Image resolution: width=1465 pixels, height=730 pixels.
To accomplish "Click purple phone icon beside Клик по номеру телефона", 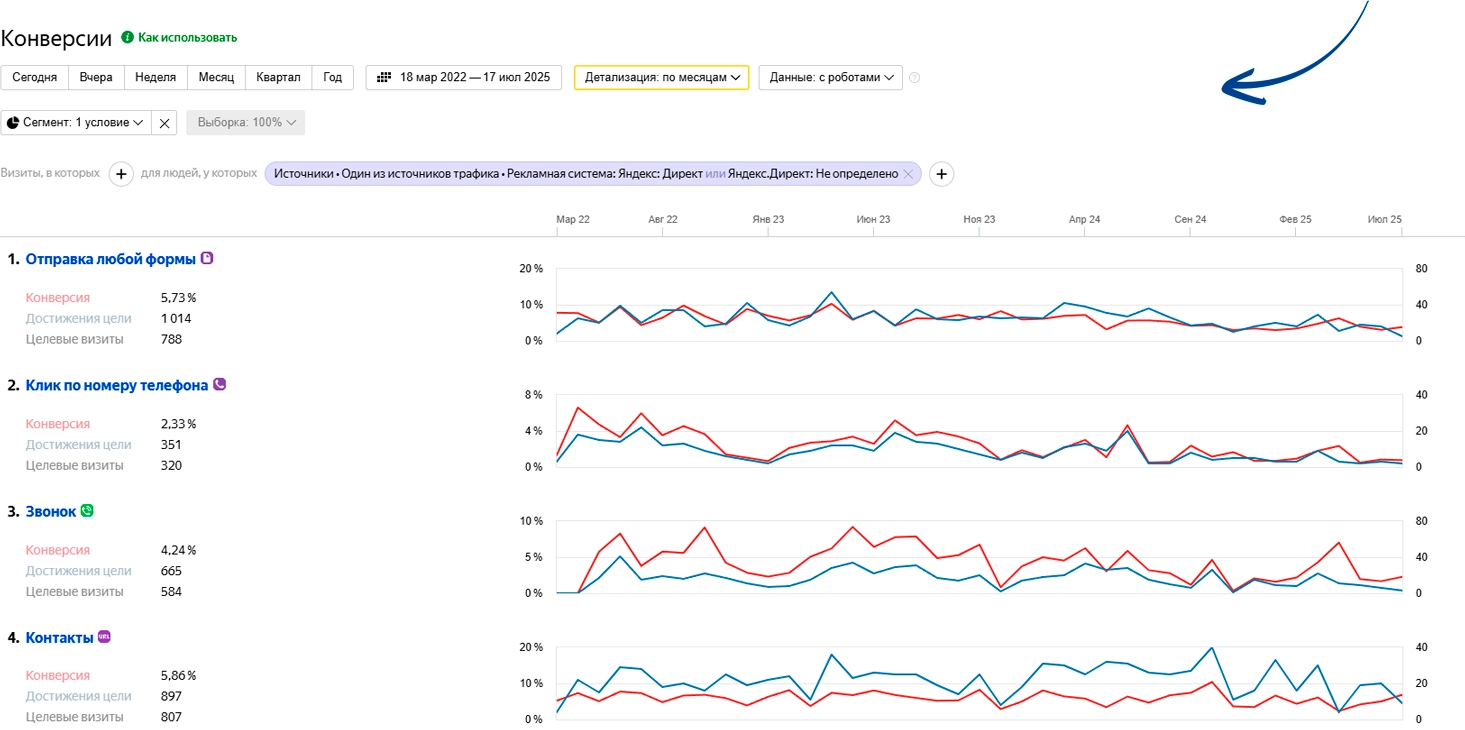I will [220, 384].
